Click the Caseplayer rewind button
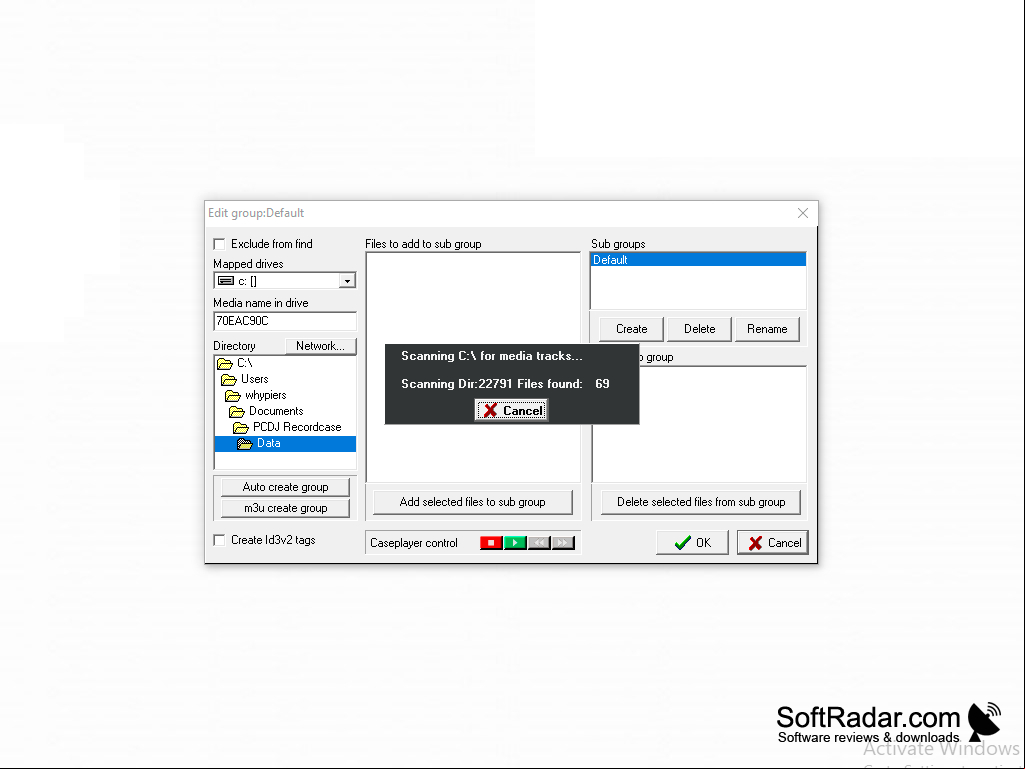This screenshot has width=1025, height=769. [x=539, y=543]
